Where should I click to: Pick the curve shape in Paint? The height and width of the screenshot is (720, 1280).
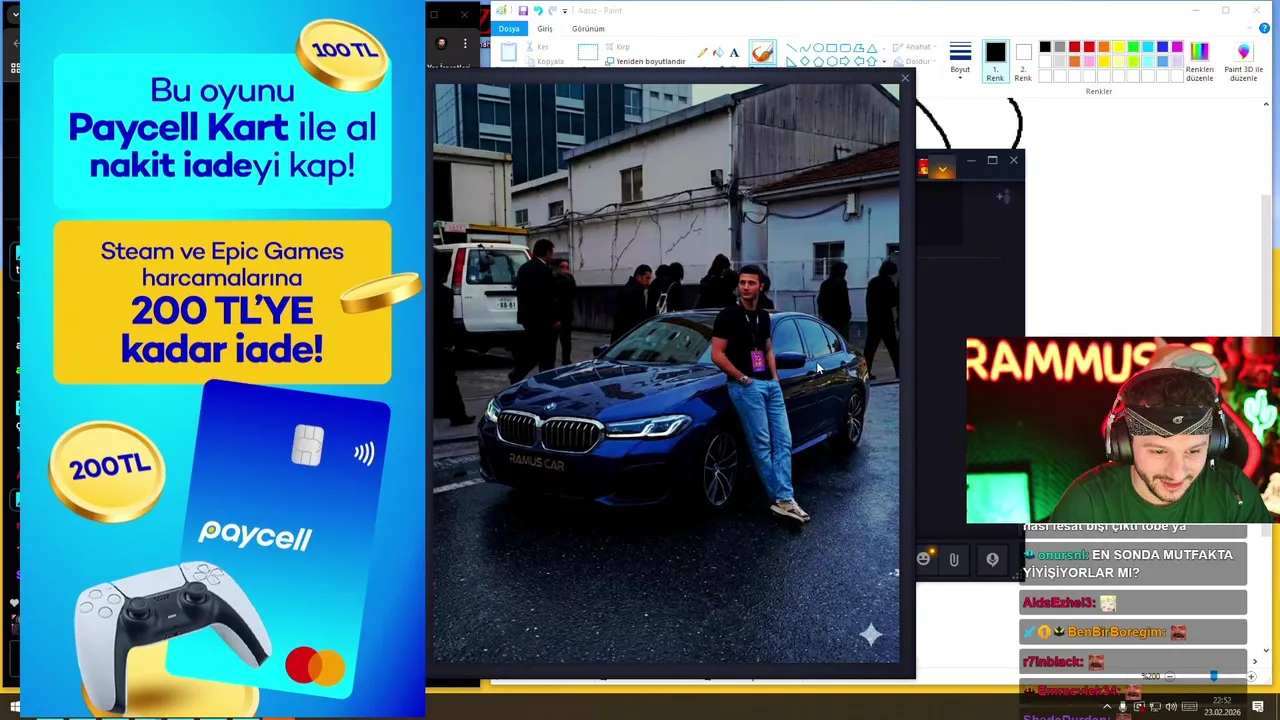coord(805,47)
